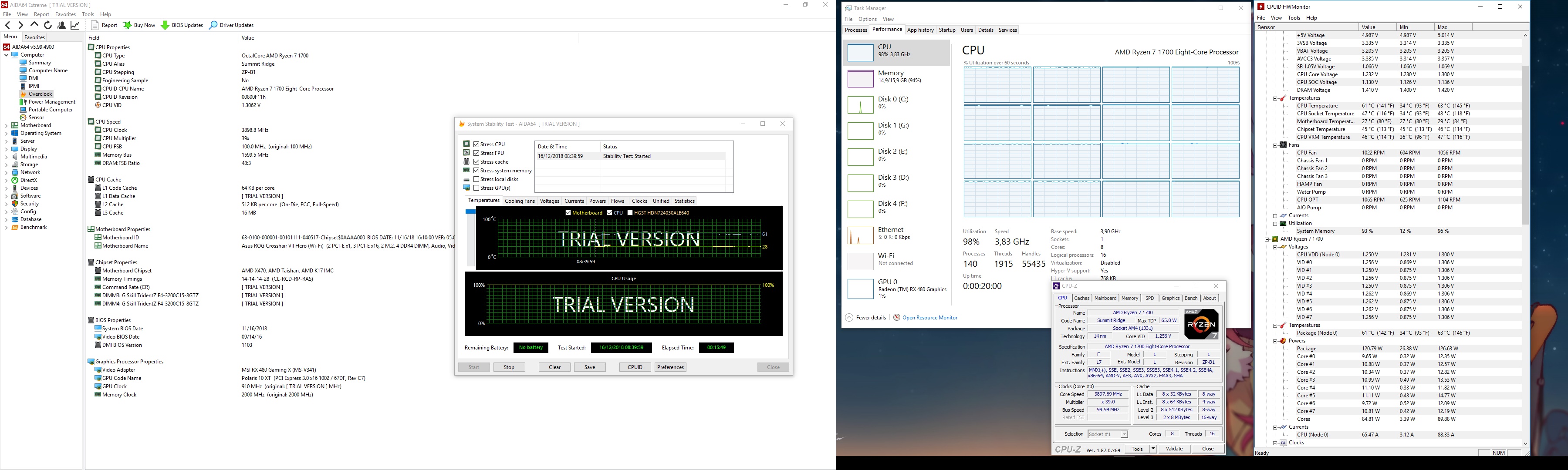This screenshot has width=1568, height=470.
Task: Select Summary in AIDA64 tree
Action: 40,63
